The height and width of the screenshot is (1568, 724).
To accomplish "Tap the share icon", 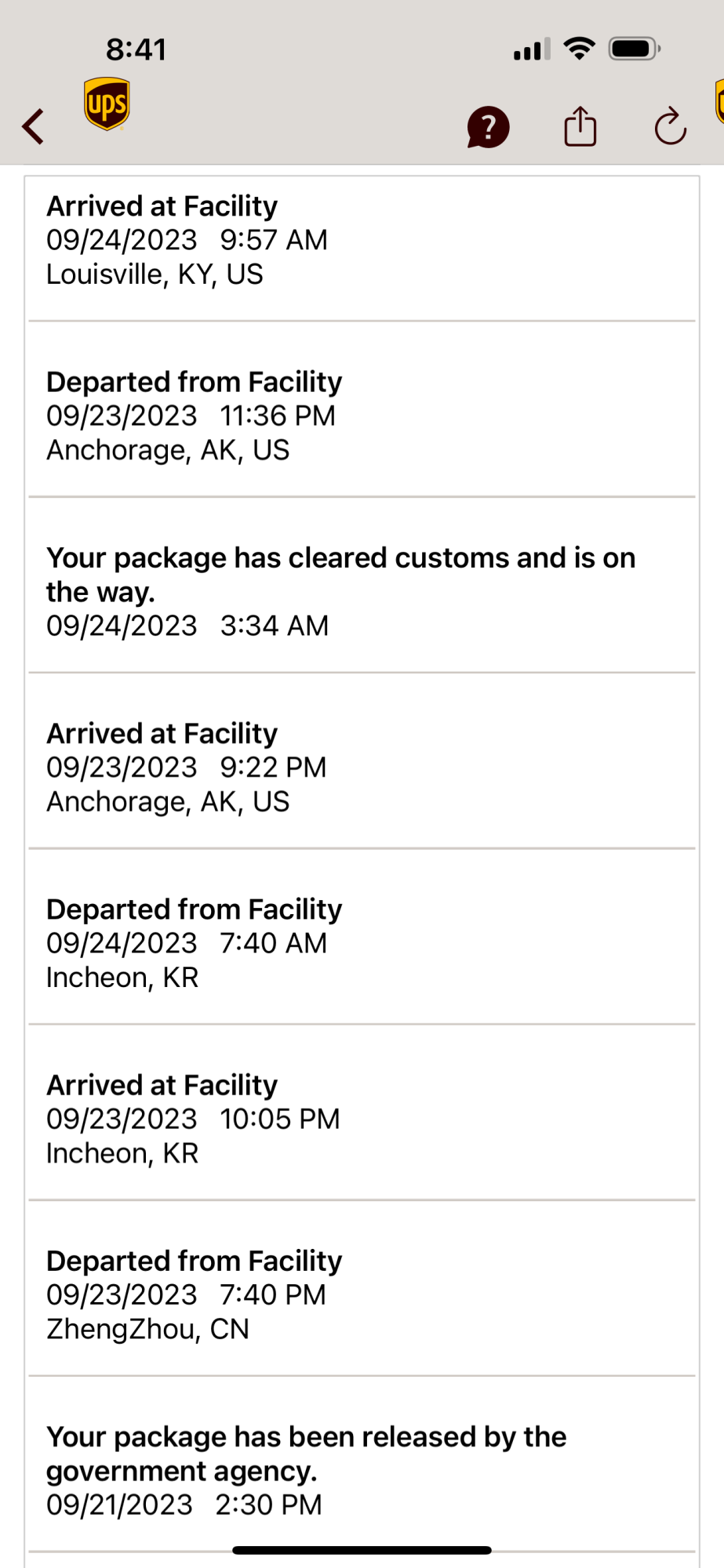I will [580, 126].
